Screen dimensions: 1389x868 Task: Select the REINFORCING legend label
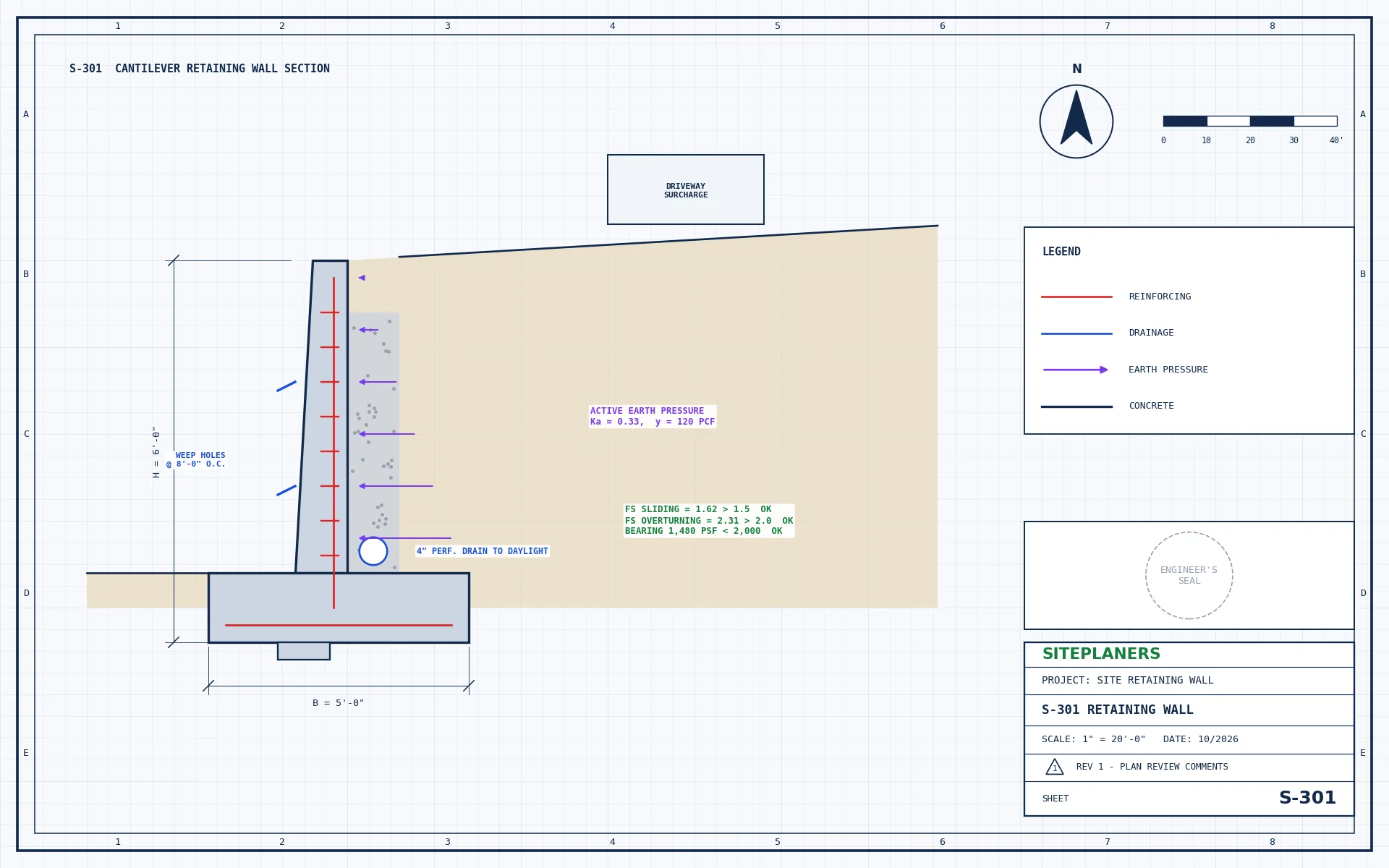pyautogui.click(x=1160, y=297)
